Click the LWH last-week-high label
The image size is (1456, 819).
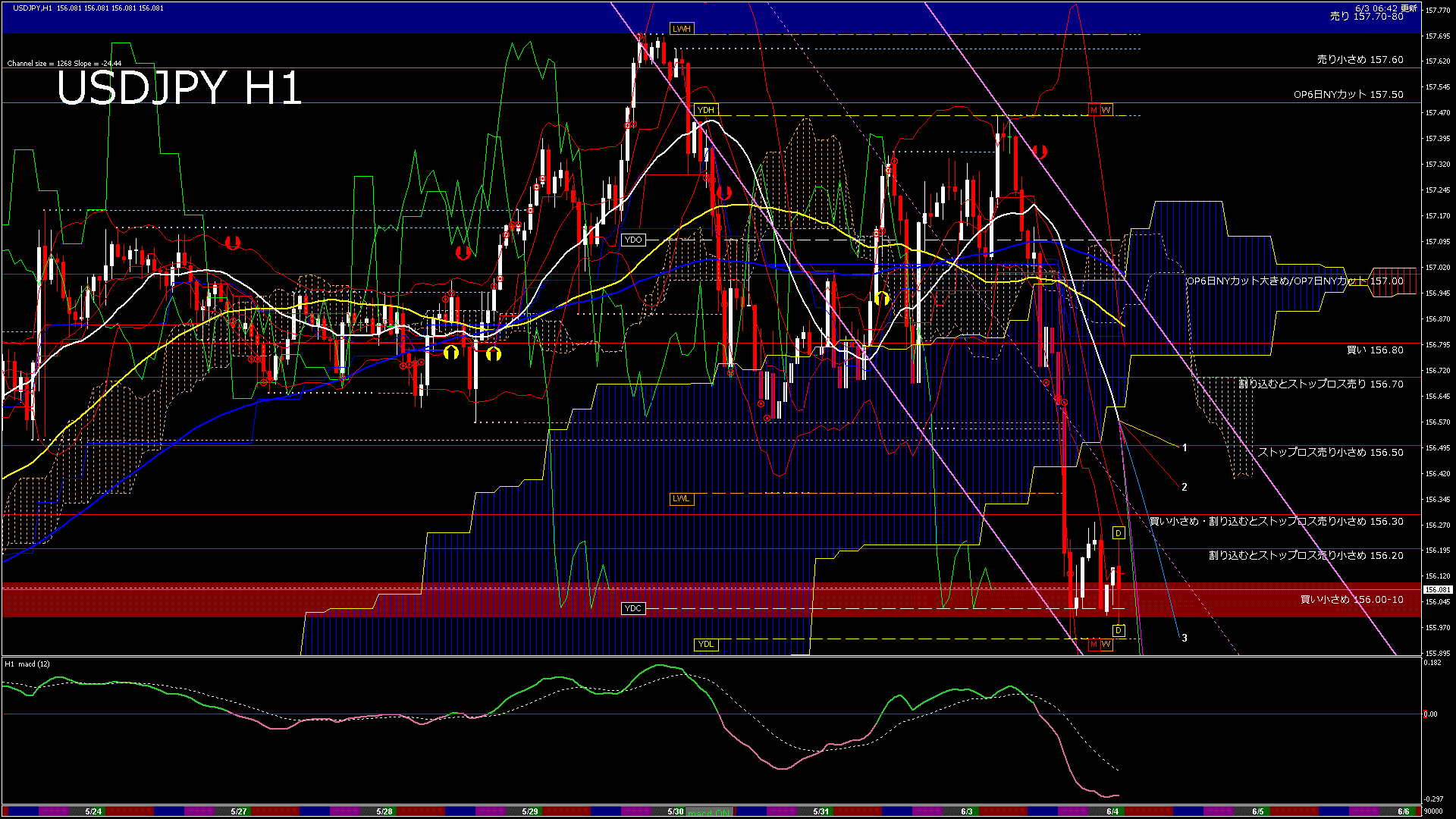click(x=682, y=29)
